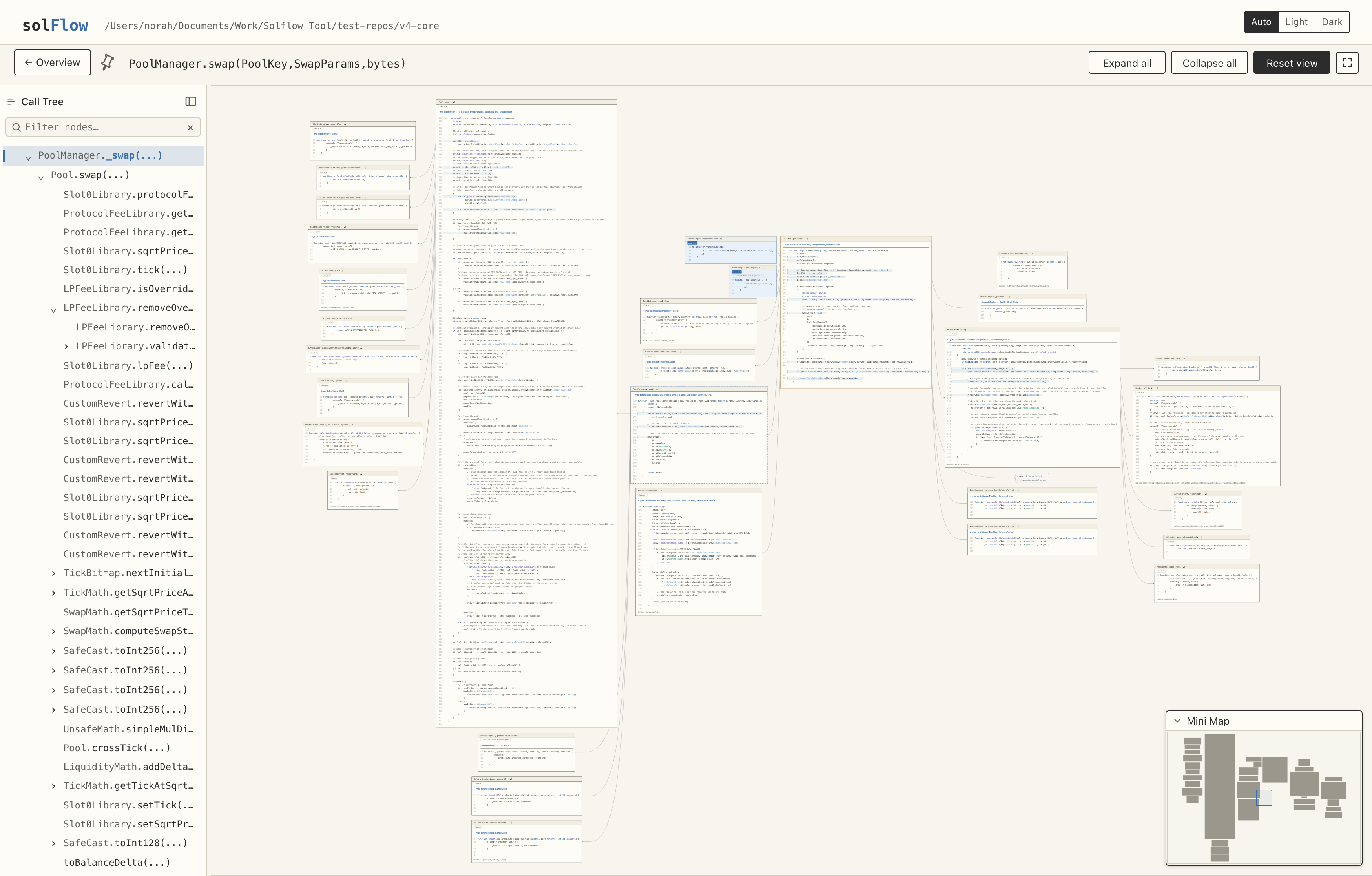
Task: Expand the SafeCast.toInt128(...) node
Action: (53, 843)
